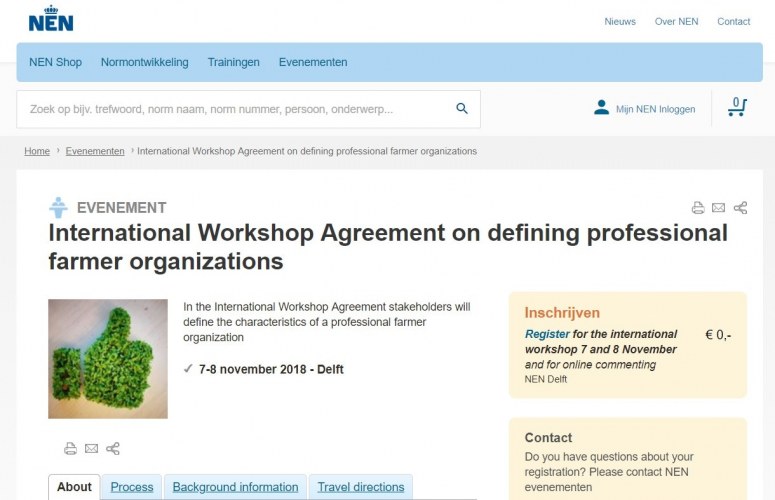Click the Over NEN link

(x=676, y=22)
